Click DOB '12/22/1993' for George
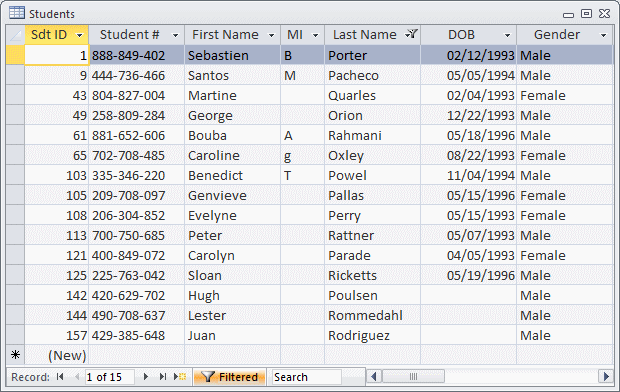This screenshot has width=620, height=392. (468, 116)
